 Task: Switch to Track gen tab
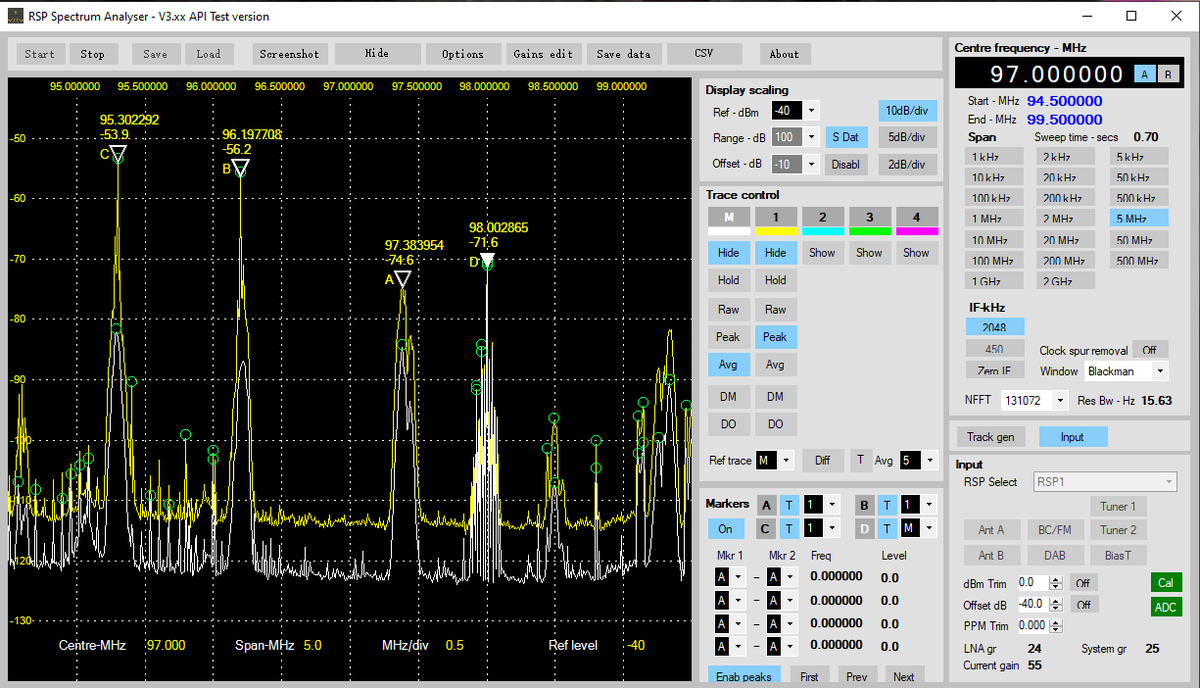click(x=990, y=437)
